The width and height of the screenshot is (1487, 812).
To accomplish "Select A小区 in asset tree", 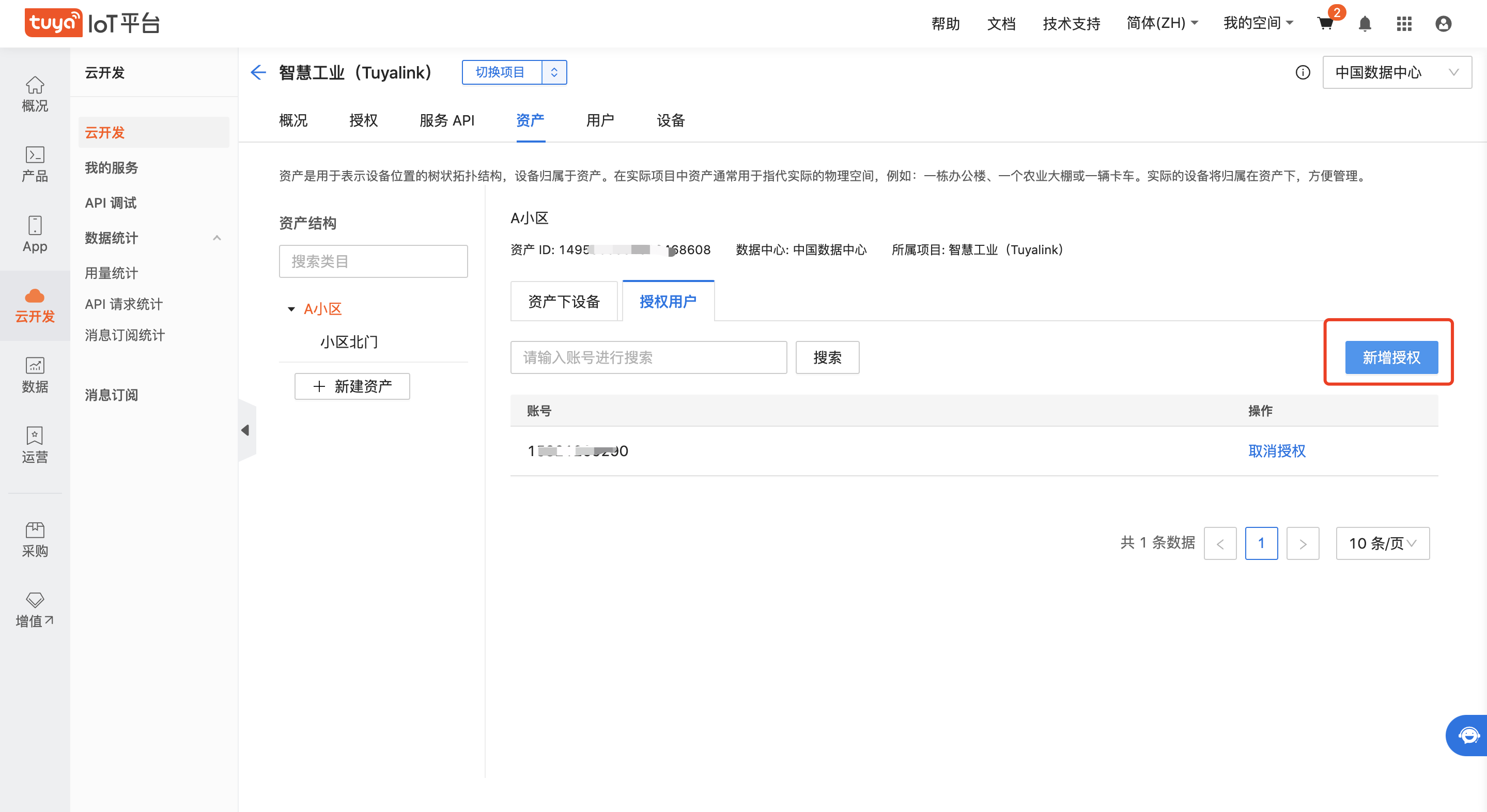I will tap(323, 309).
